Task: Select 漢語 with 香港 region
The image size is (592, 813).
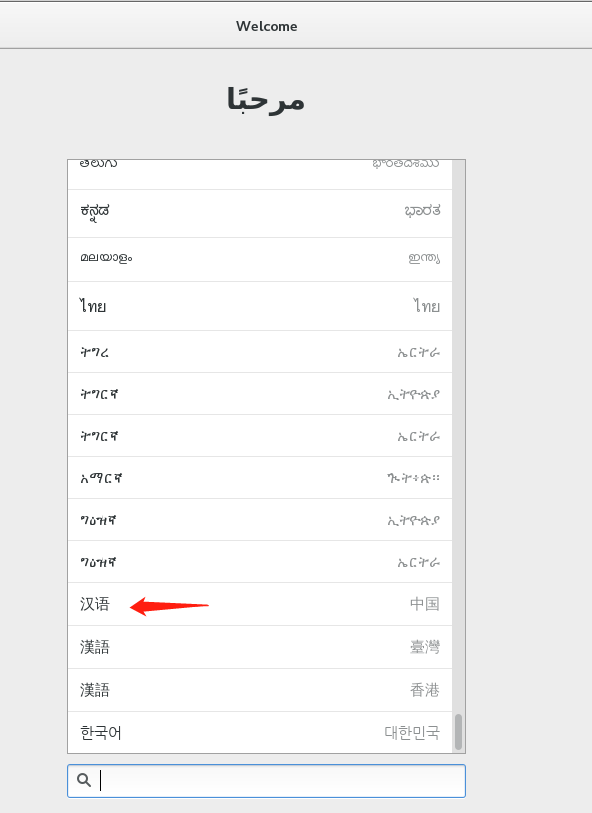Action: coord(260,690)
